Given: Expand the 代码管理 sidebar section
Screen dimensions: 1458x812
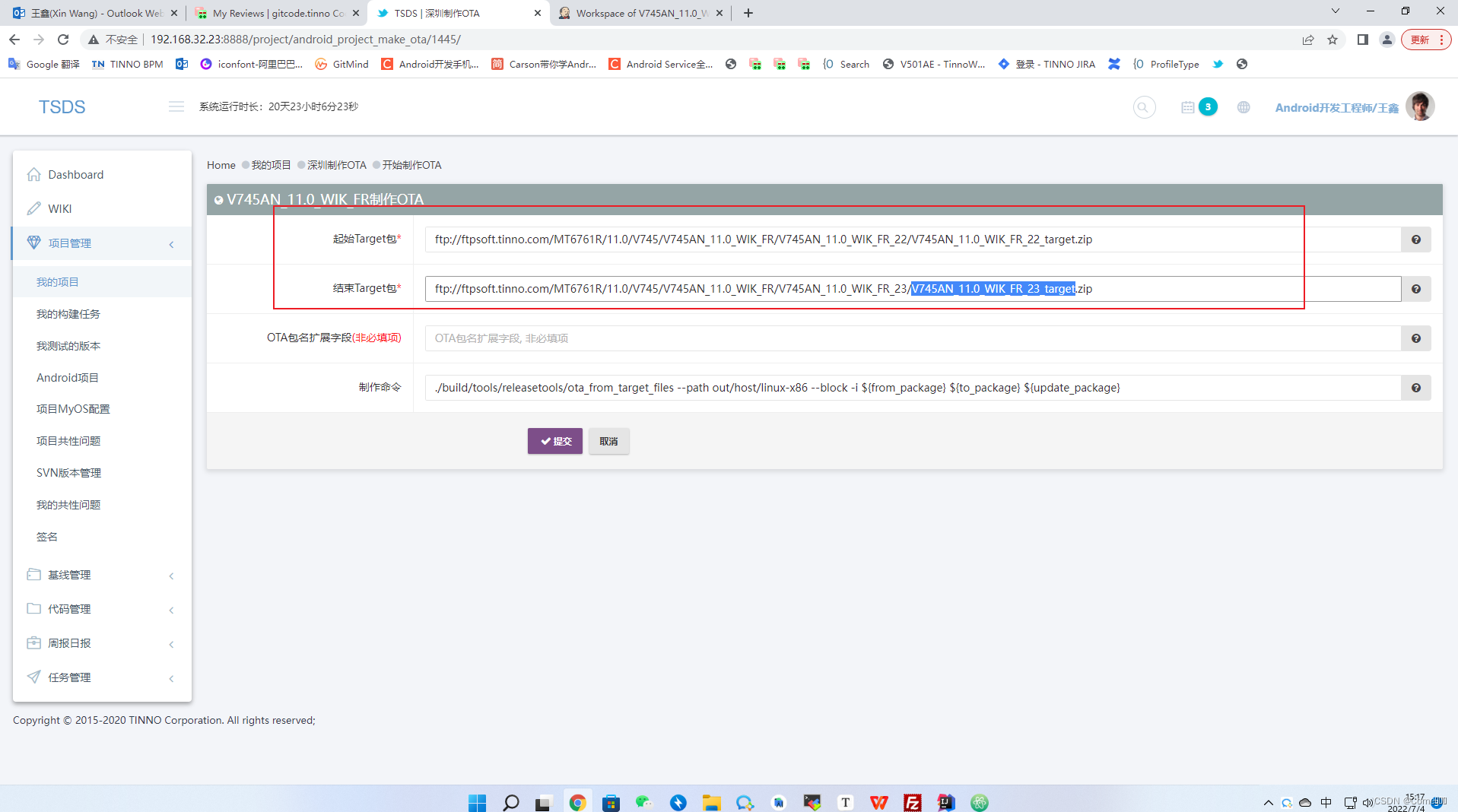Looking at the screenshot, I should click(102, 609).
